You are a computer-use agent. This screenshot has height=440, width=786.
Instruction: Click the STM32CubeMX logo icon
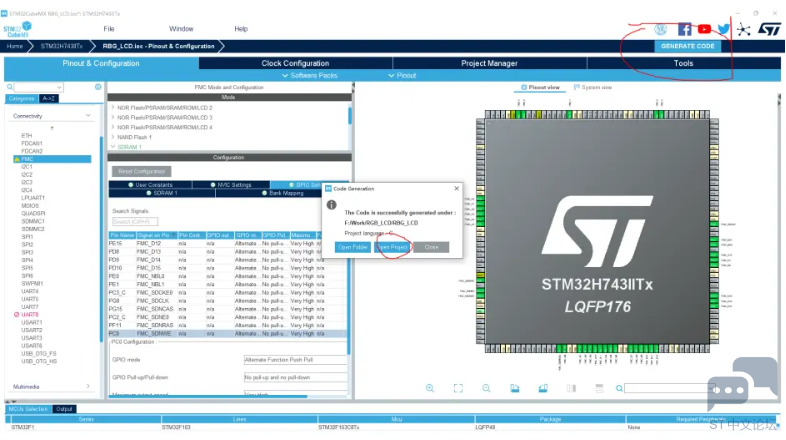coord(18,30)
